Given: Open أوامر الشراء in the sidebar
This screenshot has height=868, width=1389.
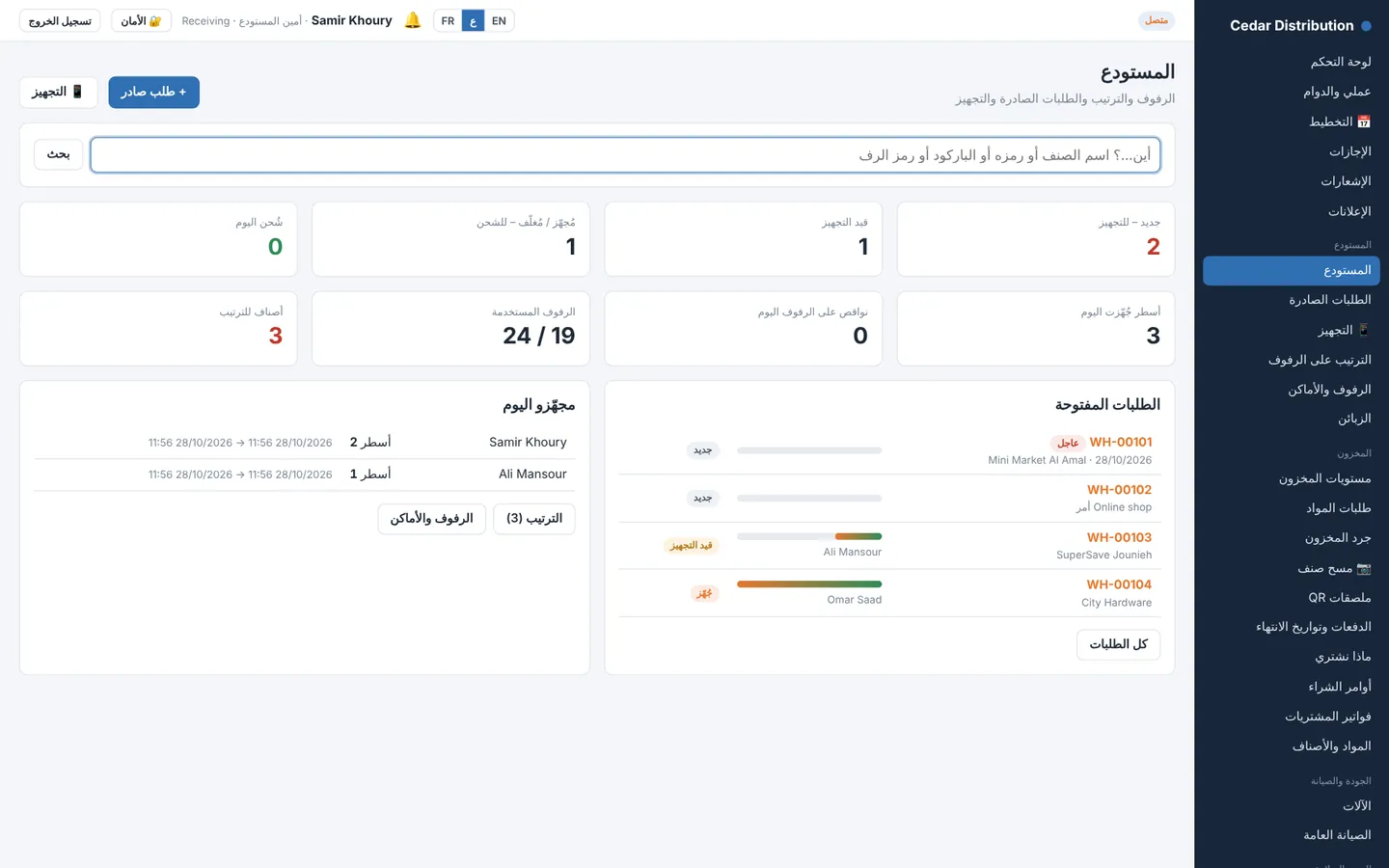Looking at the screenshot, I should [x=1292, y=687].
